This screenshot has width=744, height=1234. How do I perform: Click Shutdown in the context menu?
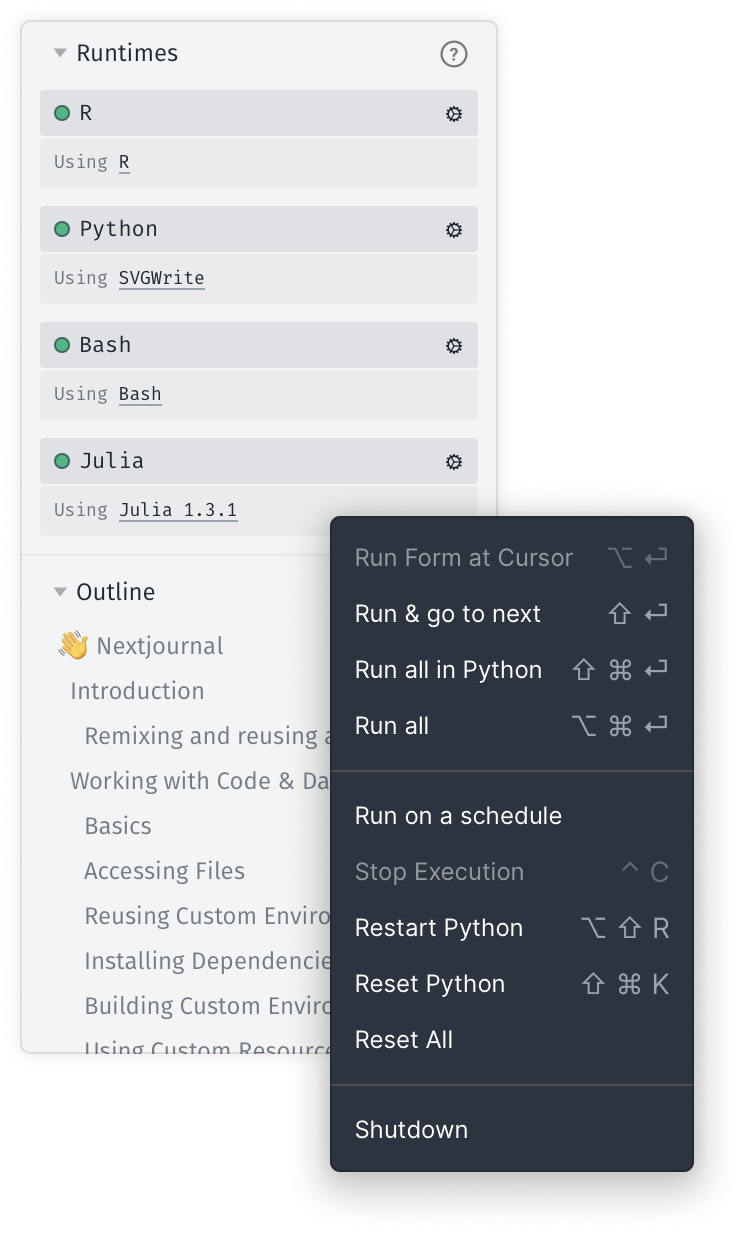[411, 1130]
